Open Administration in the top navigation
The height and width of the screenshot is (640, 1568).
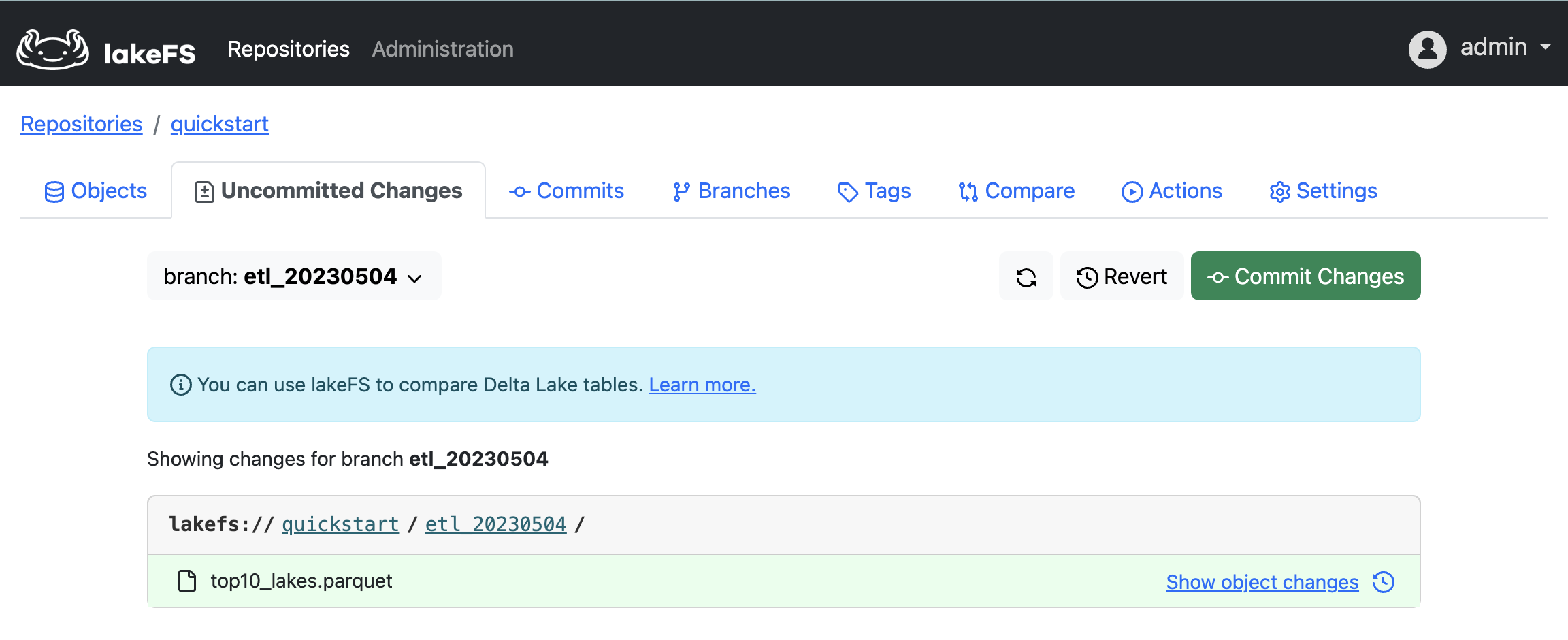click(442, 49)
